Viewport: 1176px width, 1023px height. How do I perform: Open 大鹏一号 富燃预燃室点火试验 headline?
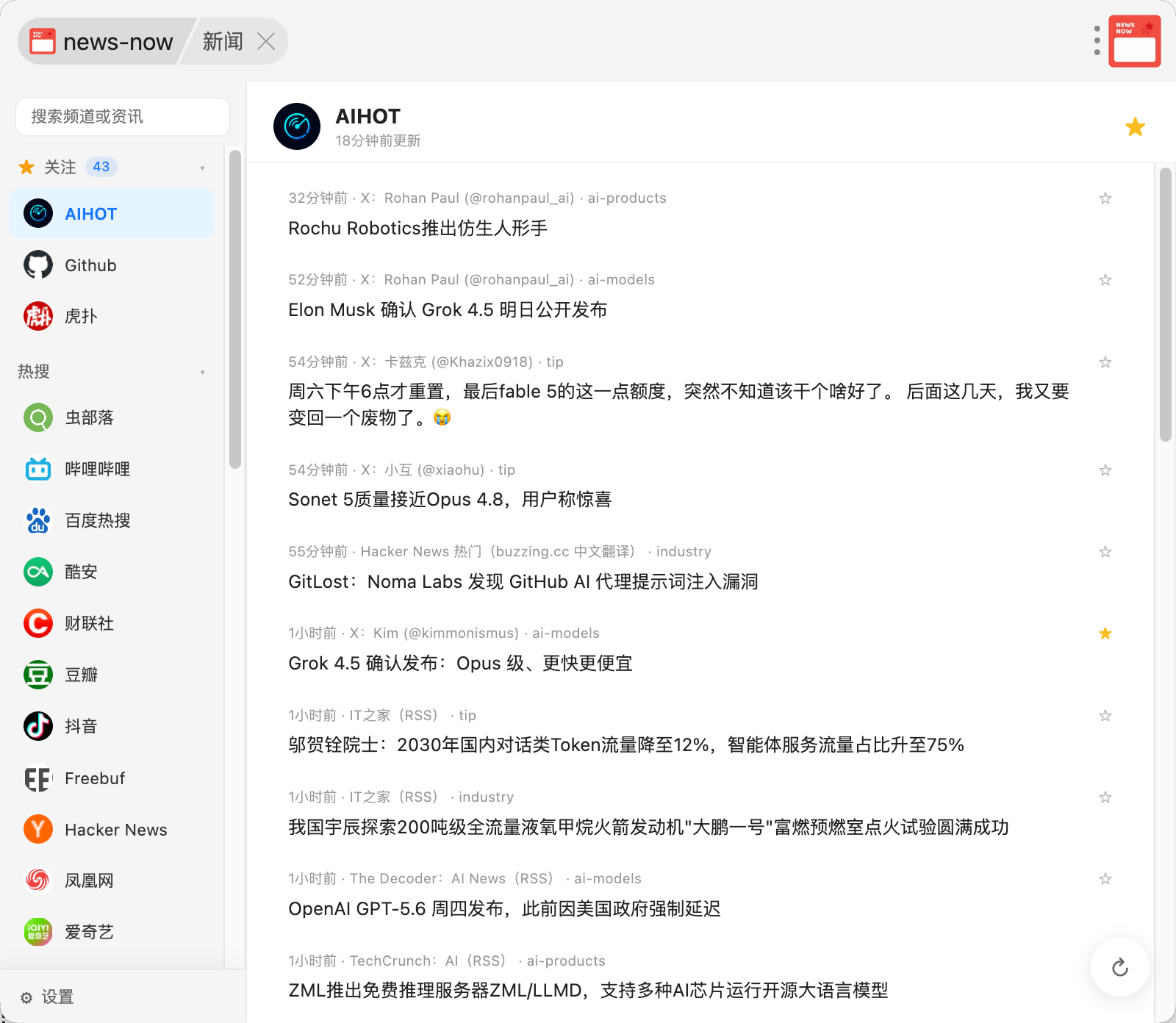[x=648, y=828]
